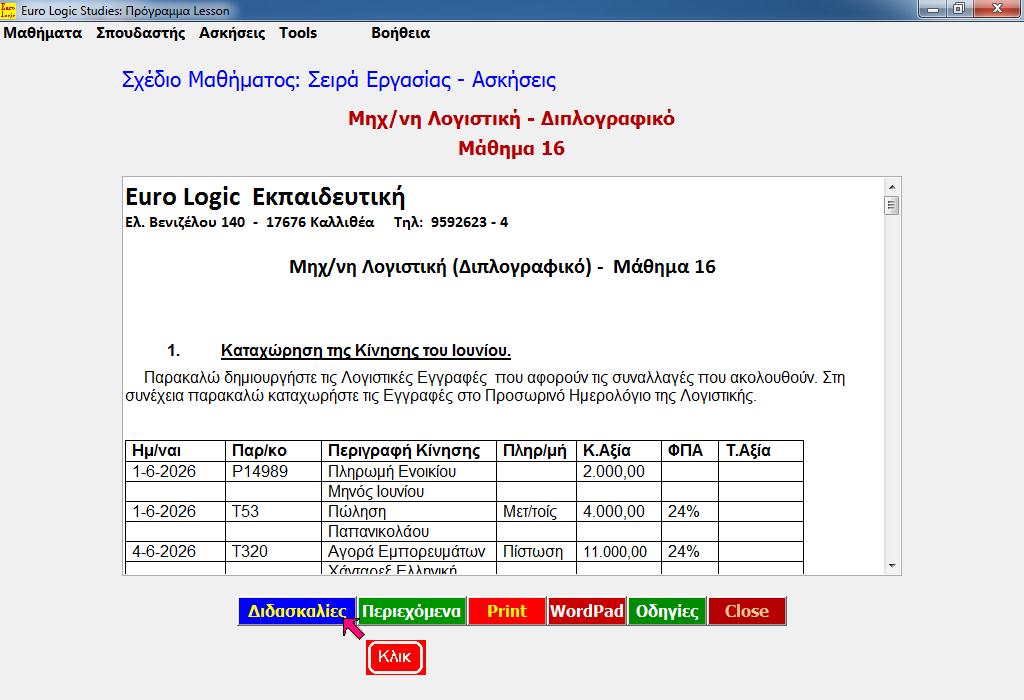Click the underlined heading Καταχώρηση της Κίνησης του Ιουνίου

[365, 351]
